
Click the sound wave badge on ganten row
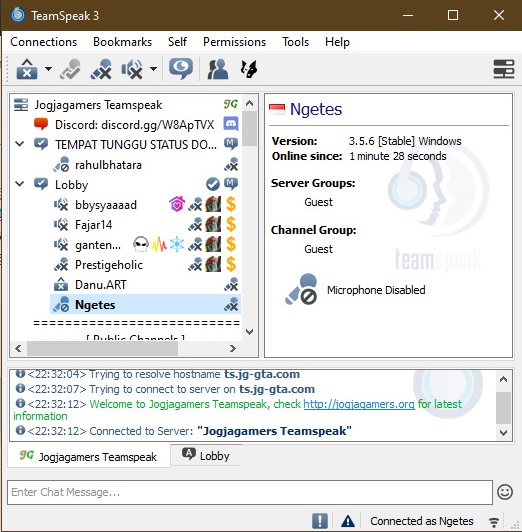159,245
